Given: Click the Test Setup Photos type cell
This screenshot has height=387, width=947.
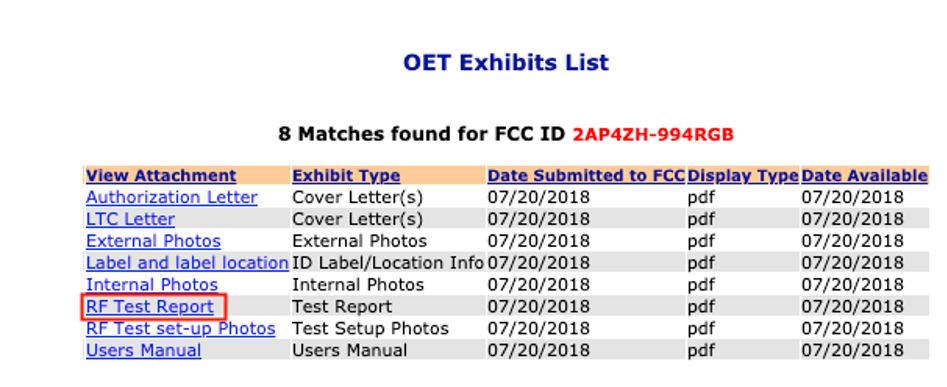Looking at the screenshot, I should 370,328.
